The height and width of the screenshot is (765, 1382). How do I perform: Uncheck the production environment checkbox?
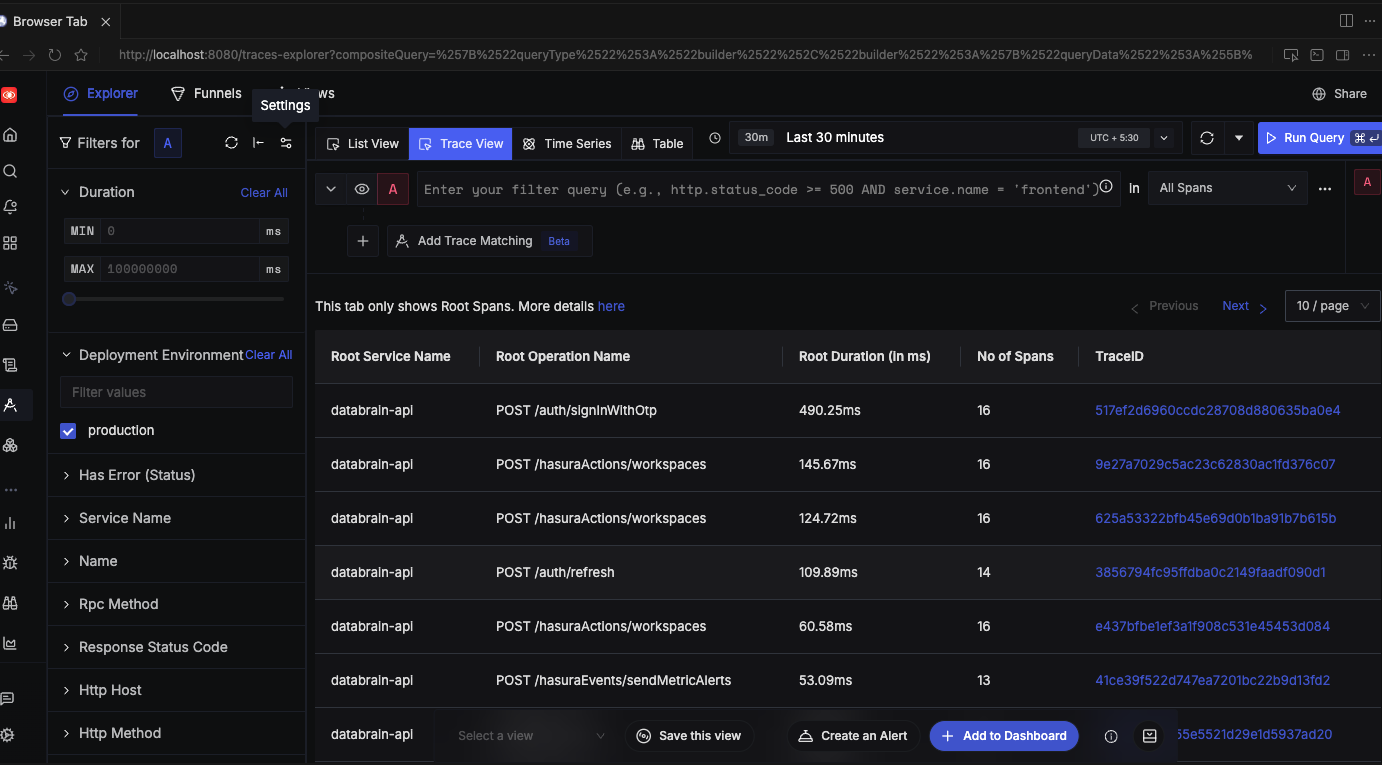coord(68,431)
